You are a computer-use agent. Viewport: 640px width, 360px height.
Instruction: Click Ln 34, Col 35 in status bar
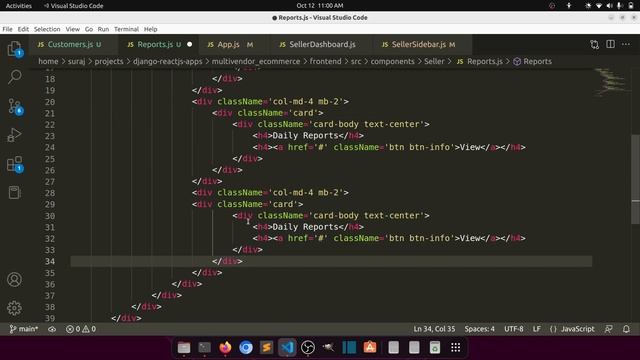434,329
